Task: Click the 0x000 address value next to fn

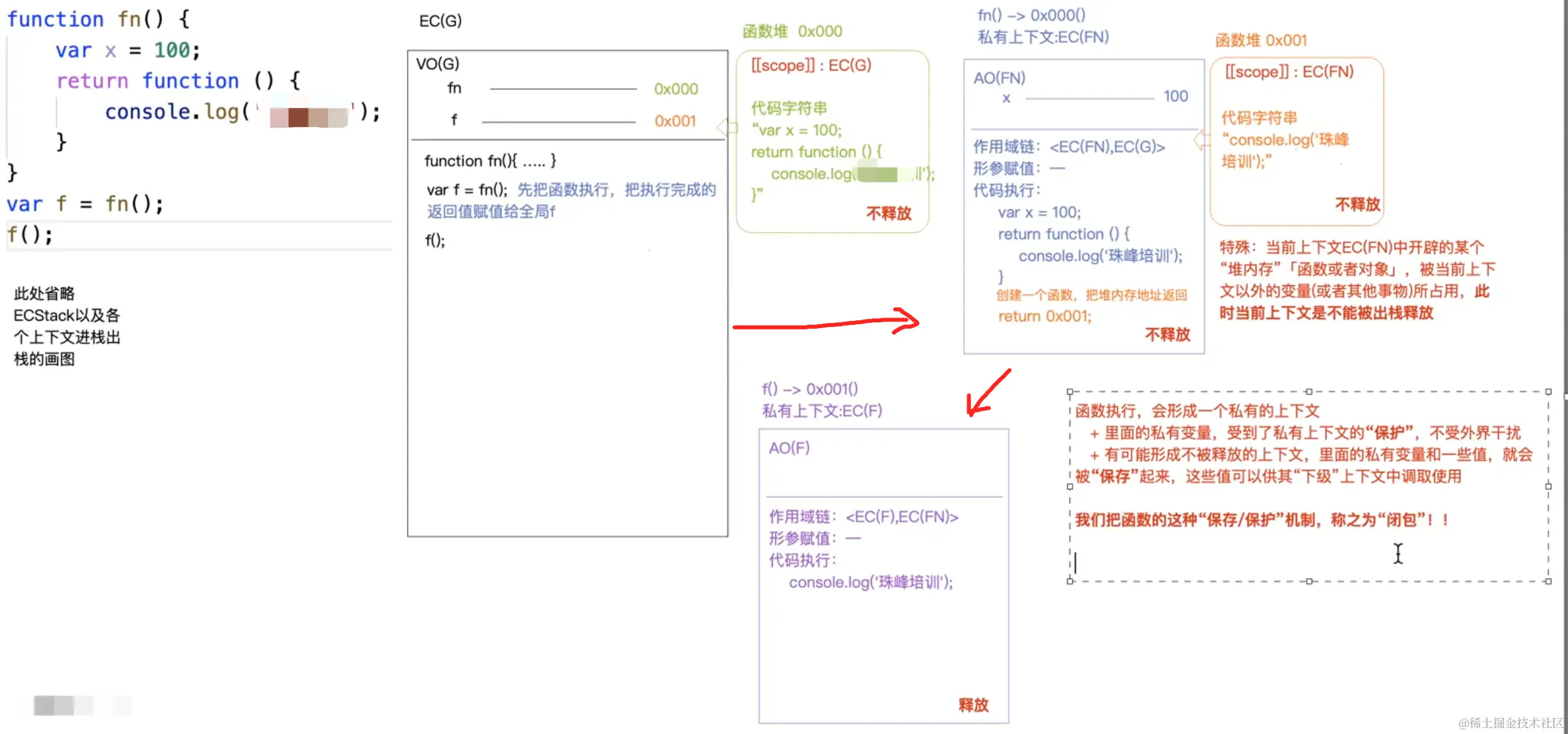Action: coord(675,89)
